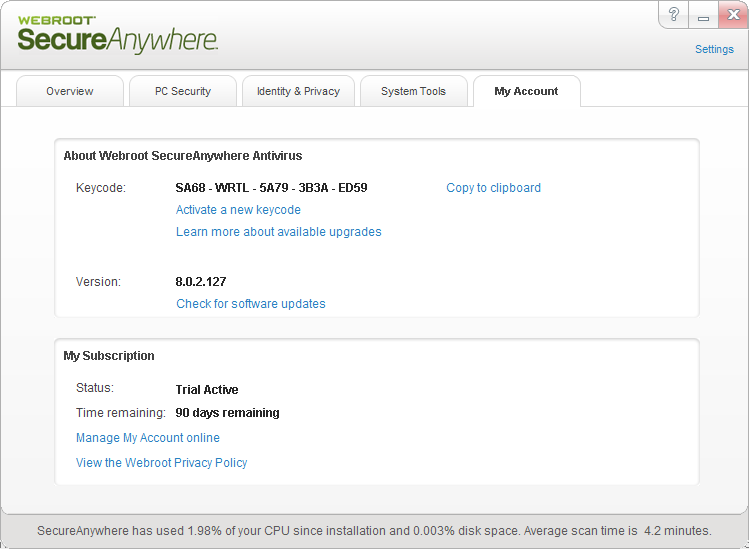Click the Webroot SecureAnywhere logo
Viewport: 749px width, 549px height.
118,34
